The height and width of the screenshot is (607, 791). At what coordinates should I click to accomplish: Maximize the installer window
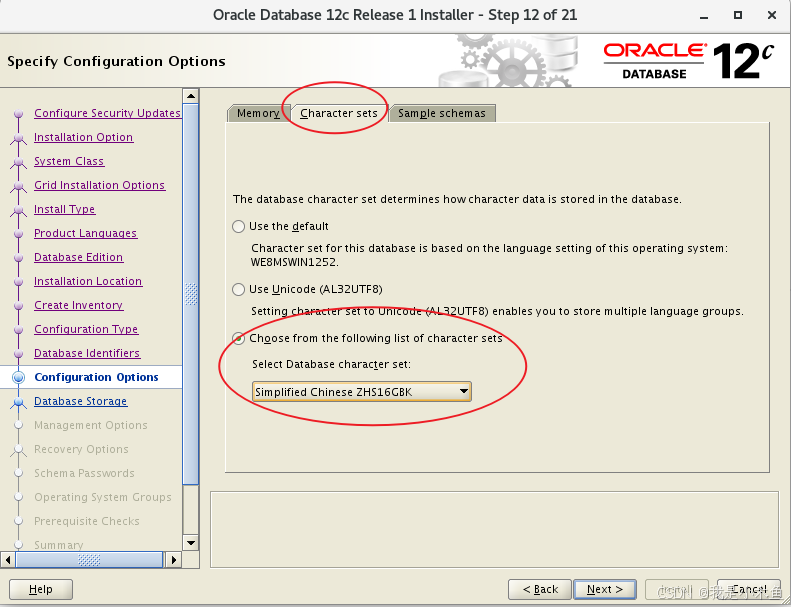click(738, 16)
